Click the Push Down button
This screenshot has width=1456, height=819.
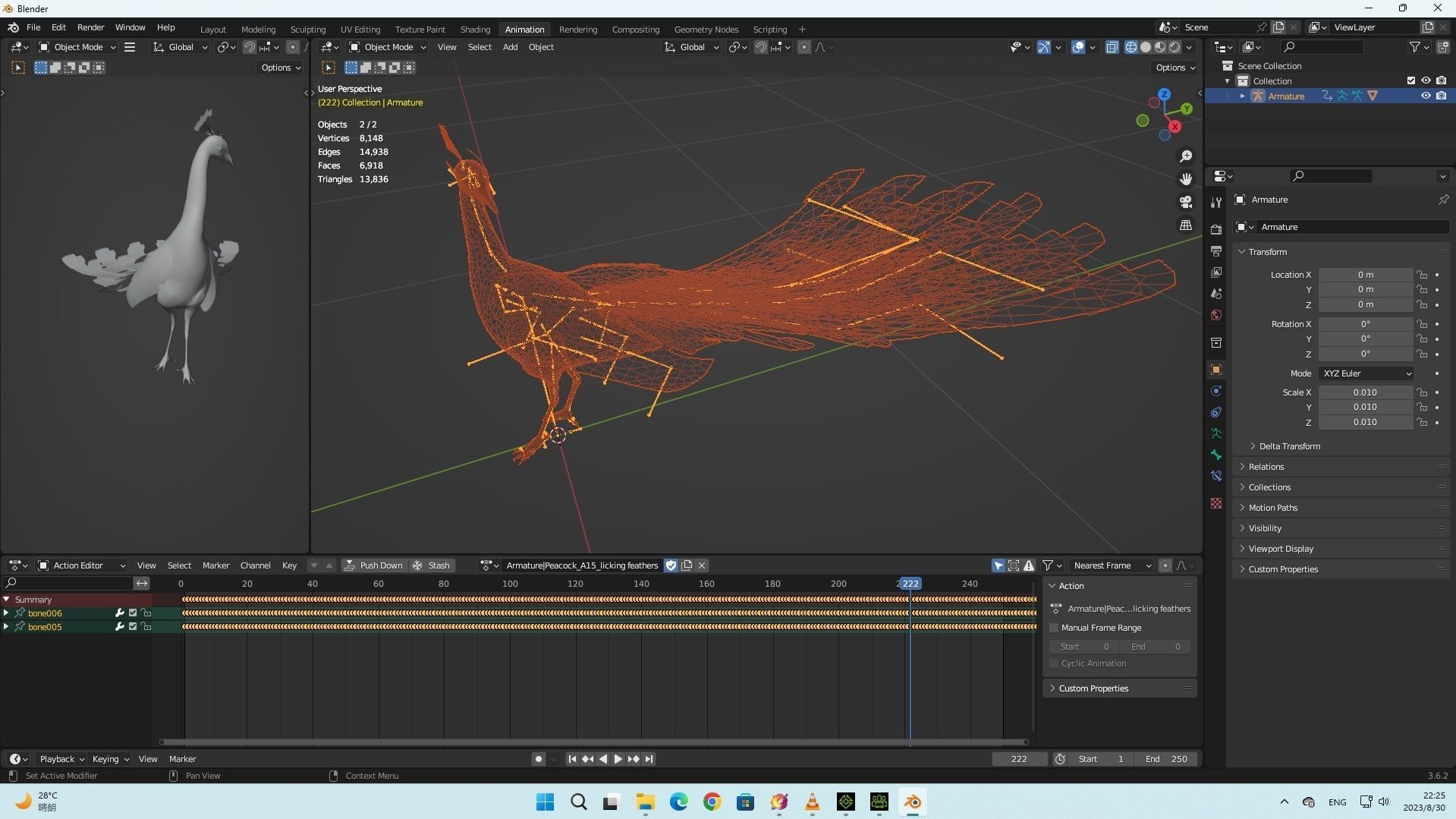coord(374,565)
